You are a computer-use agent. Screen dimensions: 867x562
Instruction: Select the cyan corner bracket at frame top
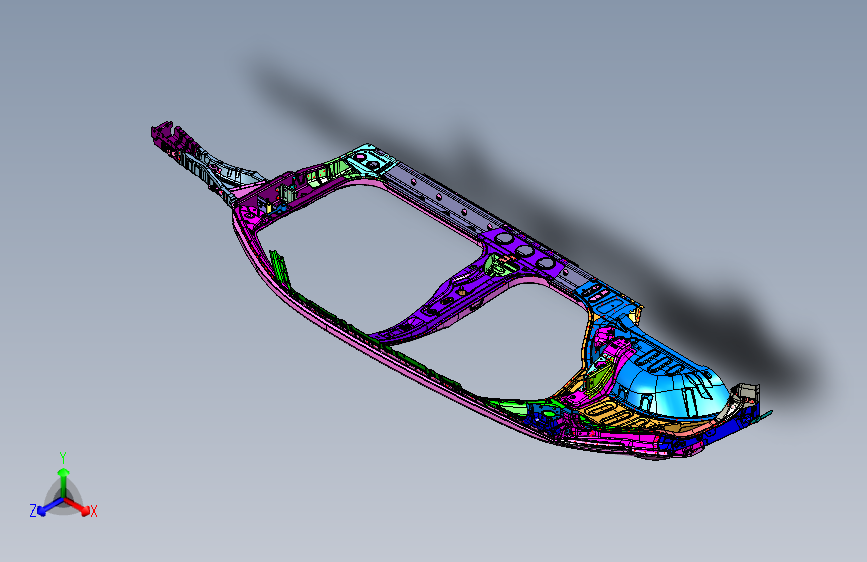pyautogui.click(x=372, y=159)
